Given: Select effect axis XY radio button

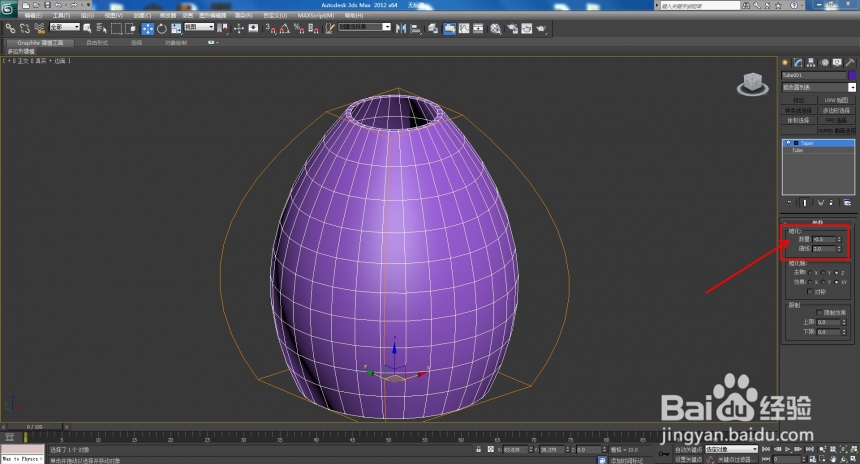Looking at the screenshot, I should click(x=836, y=282).
